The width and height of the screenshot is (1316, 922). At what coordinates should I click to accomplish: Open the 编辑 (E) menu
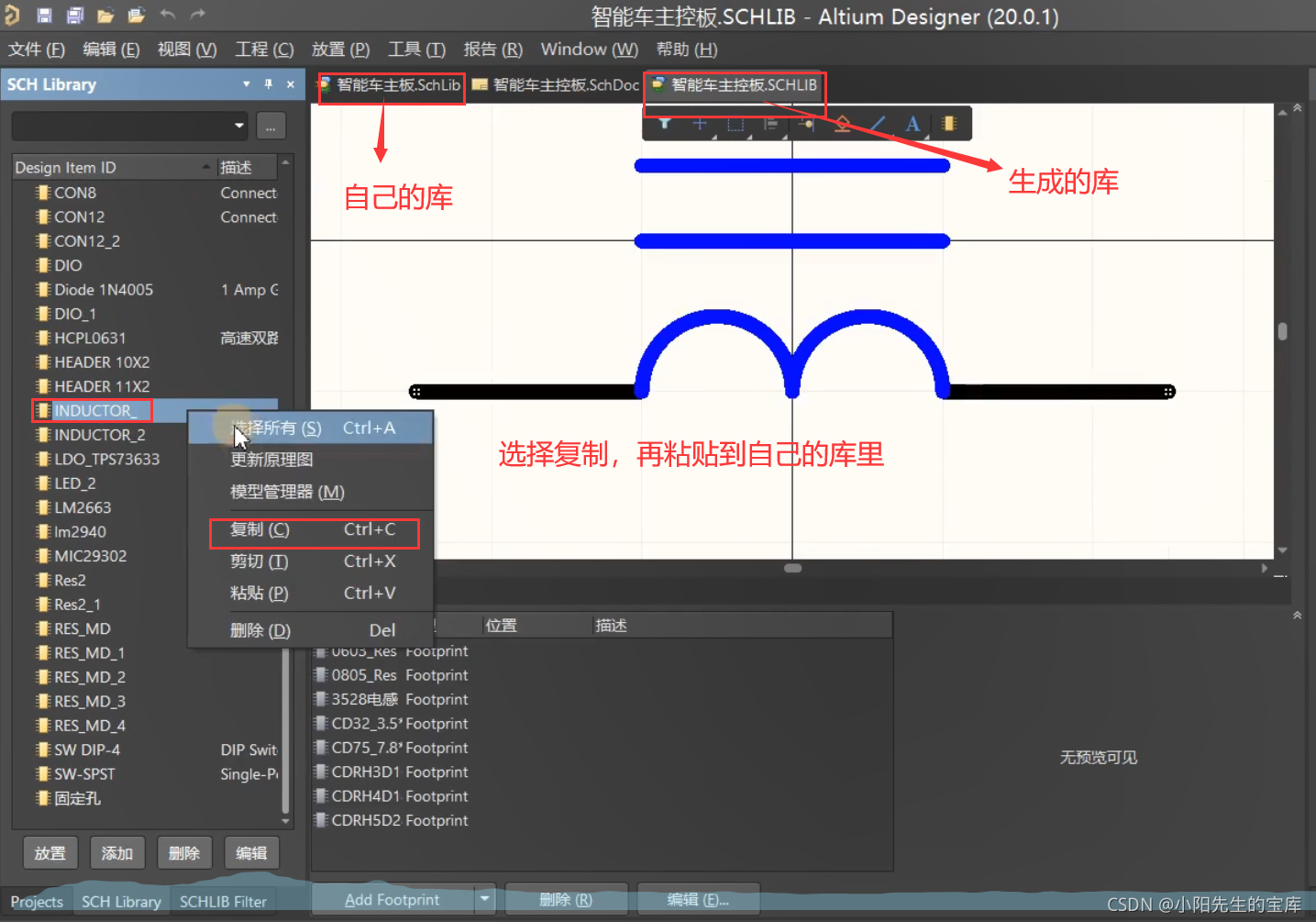point(111,50)
